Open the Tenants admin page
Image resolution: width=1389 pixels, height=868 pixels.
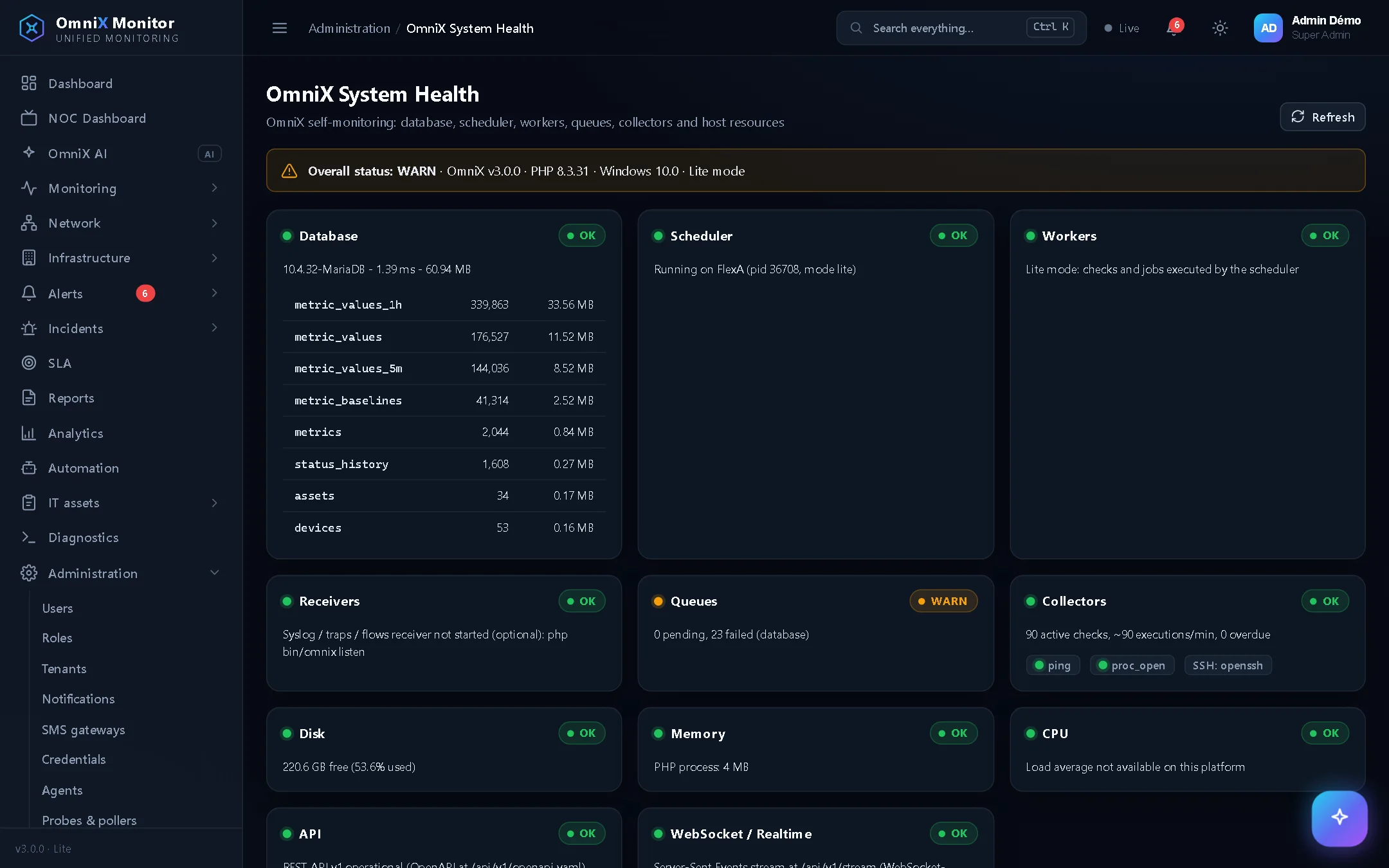64,669
